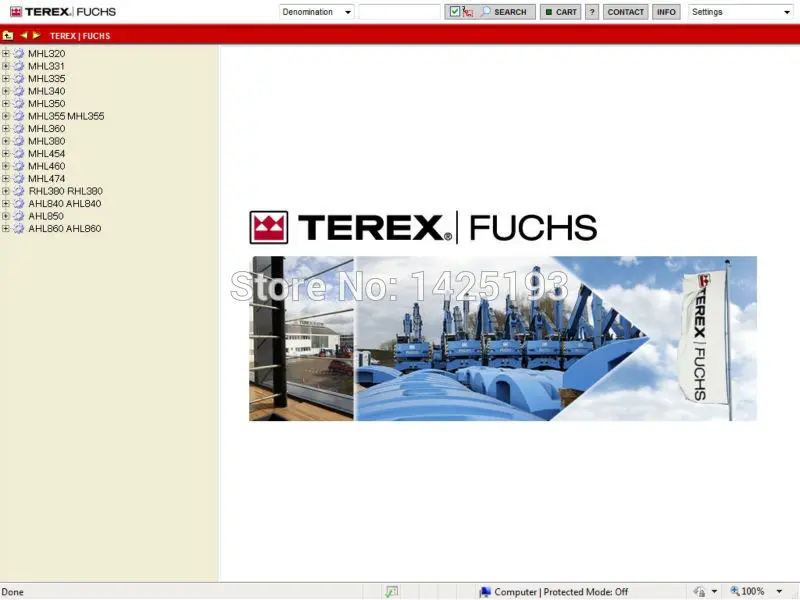Click the red forward arrow icon
The height and width of the screenshot is (600, 800).
(x=36, y=35)
